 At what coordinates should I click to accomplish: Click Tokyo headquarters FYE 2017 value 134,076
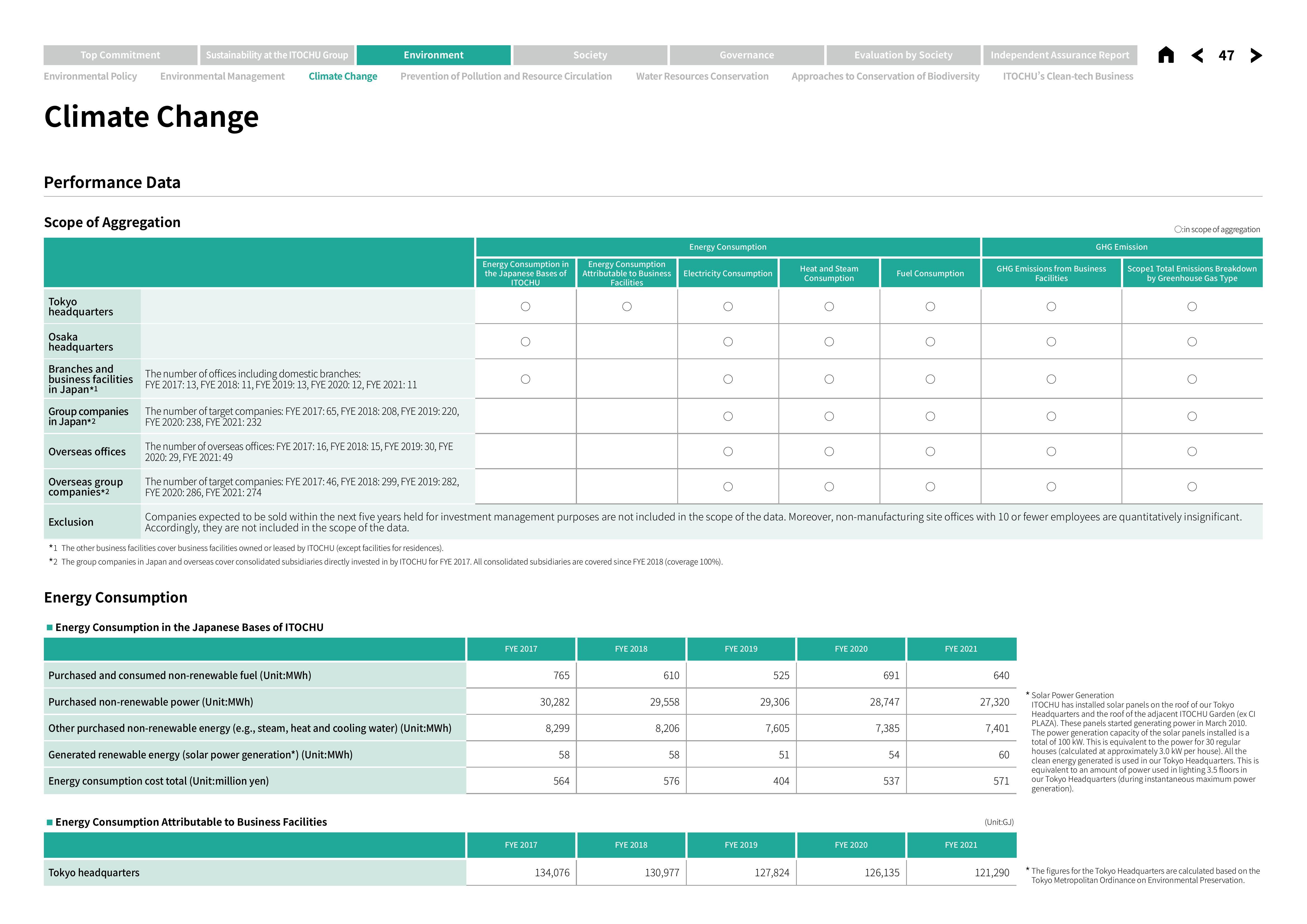tap(552, 873)
